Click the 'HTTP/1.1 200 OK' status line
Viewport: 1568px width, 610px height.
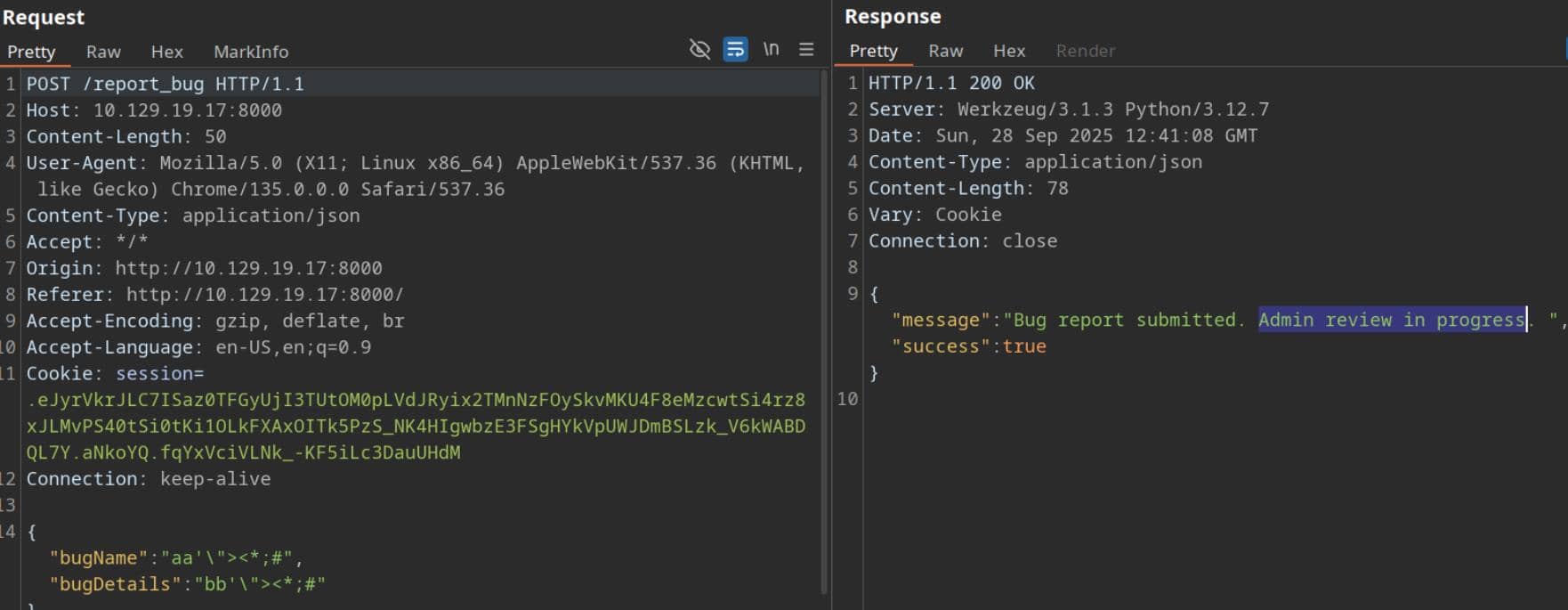pos(951,83)
